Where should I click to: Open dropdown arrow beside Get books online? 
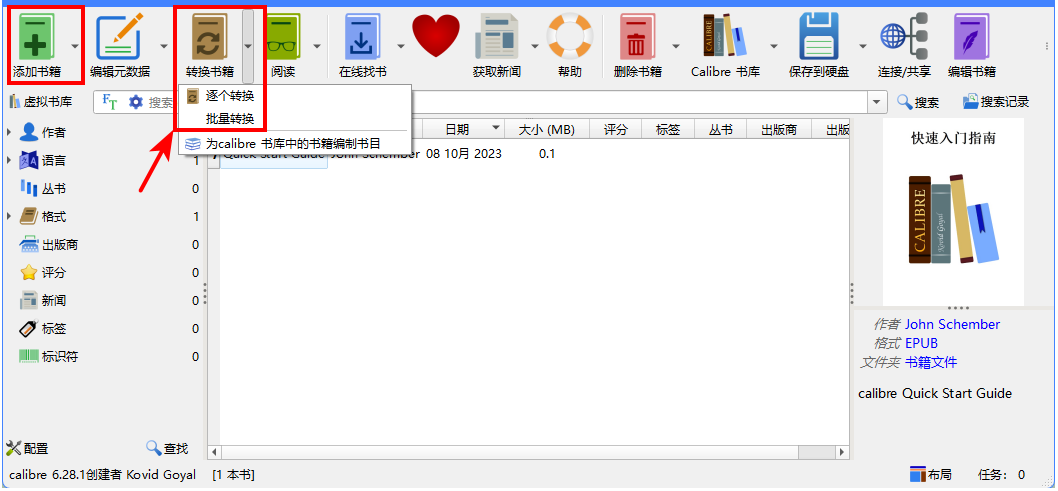(x=401, y=47)
